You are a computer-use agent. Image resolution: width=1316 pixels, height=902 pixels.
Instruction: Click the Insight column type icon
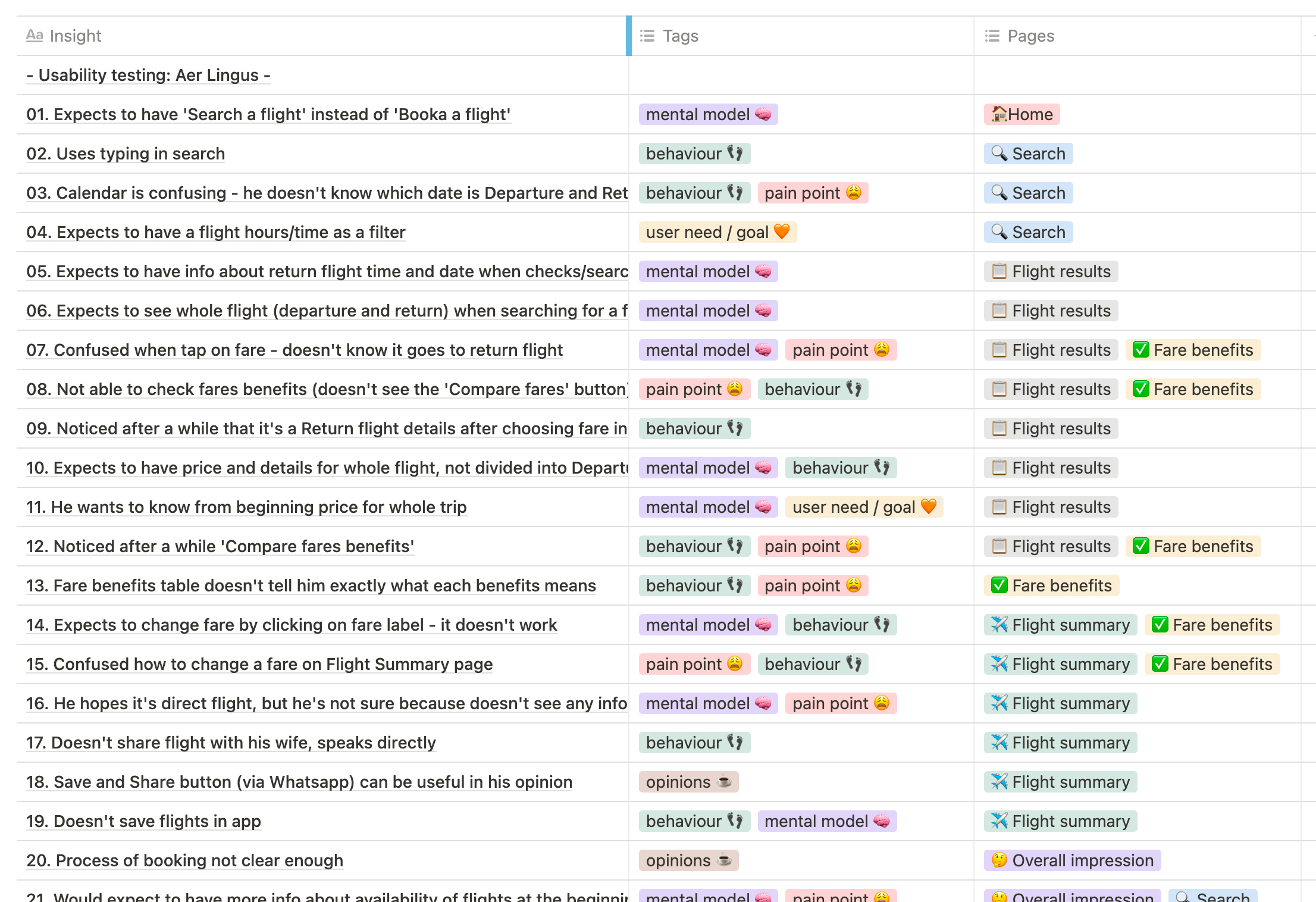35,36
